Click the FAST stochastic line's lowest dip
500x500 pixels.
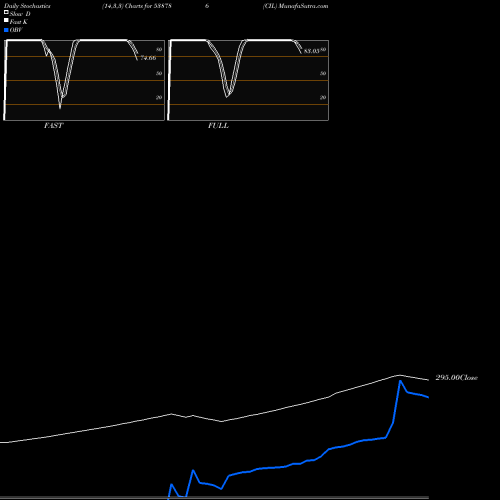click(60, 107)
